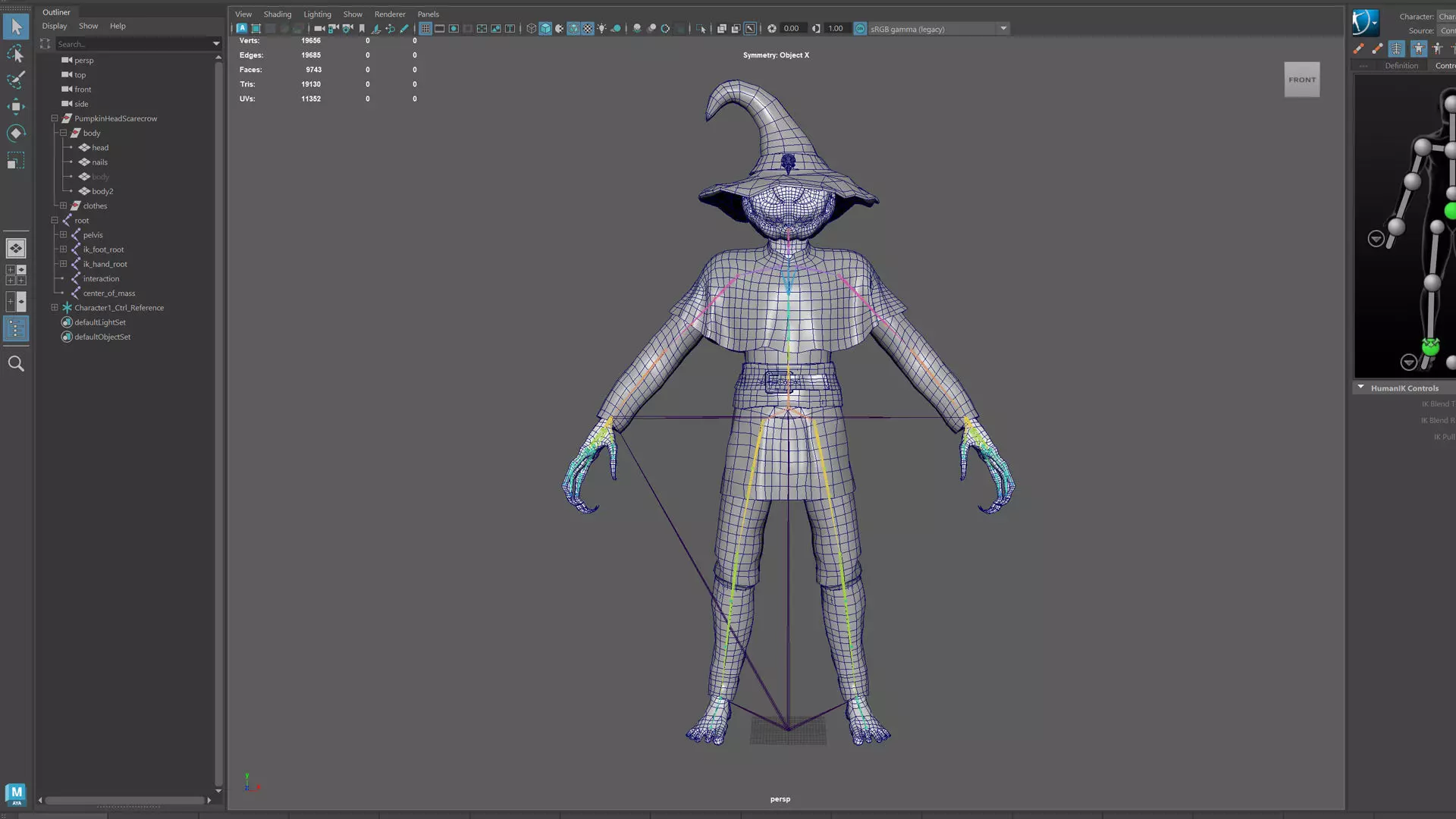Click the FRONT view cube face
Viewport: 1456px width, 819px height.
[1302, 80]
